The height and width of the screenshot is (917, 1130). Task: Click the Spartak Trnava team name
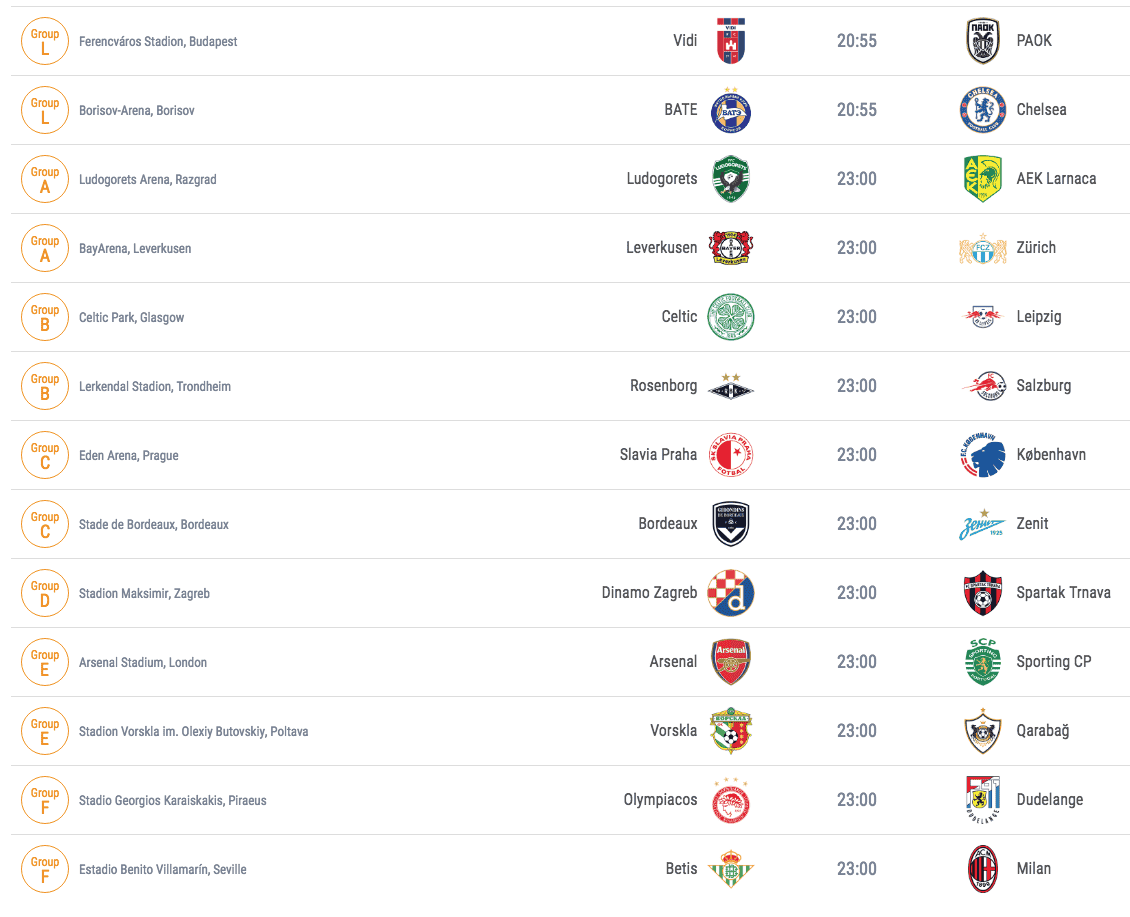point(1063,593)
